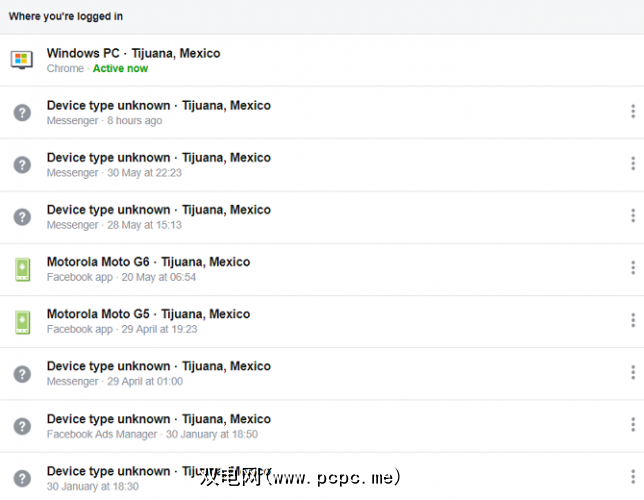Image resolution: width=644 pixels, height=500 pixels.
Task: Select the Windows PC · Tijuana, Mexico entry
Action: (133, 53)
